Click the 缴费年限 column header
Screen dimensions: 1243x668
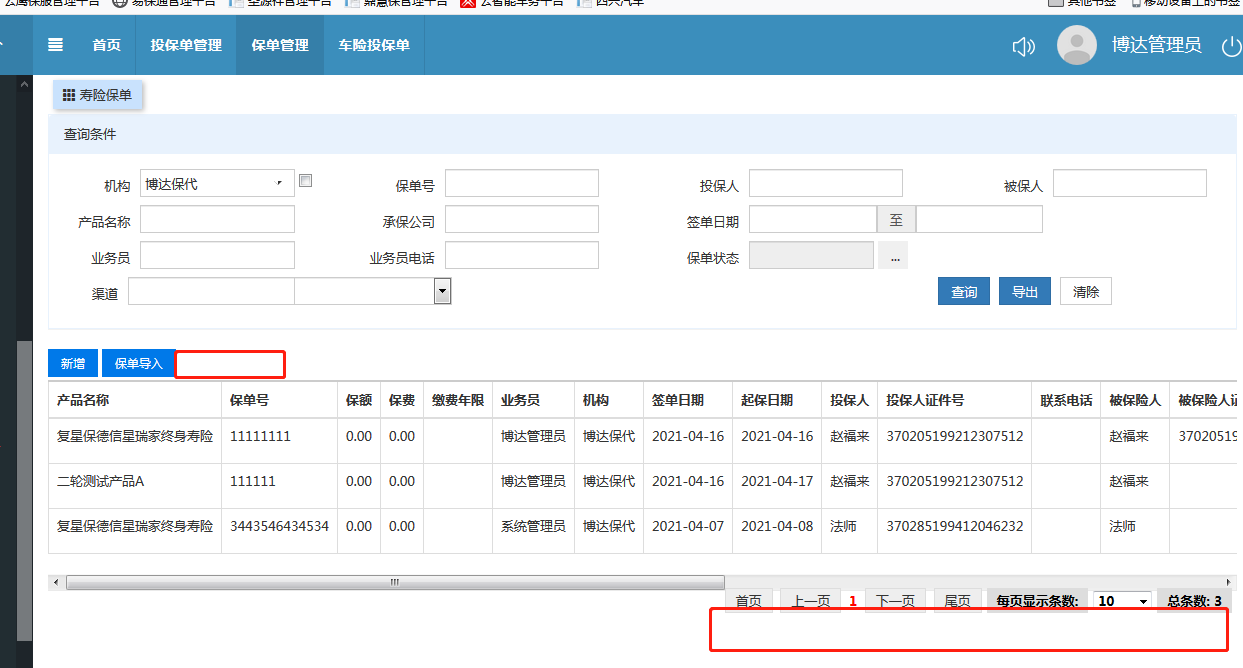[458, 400]
